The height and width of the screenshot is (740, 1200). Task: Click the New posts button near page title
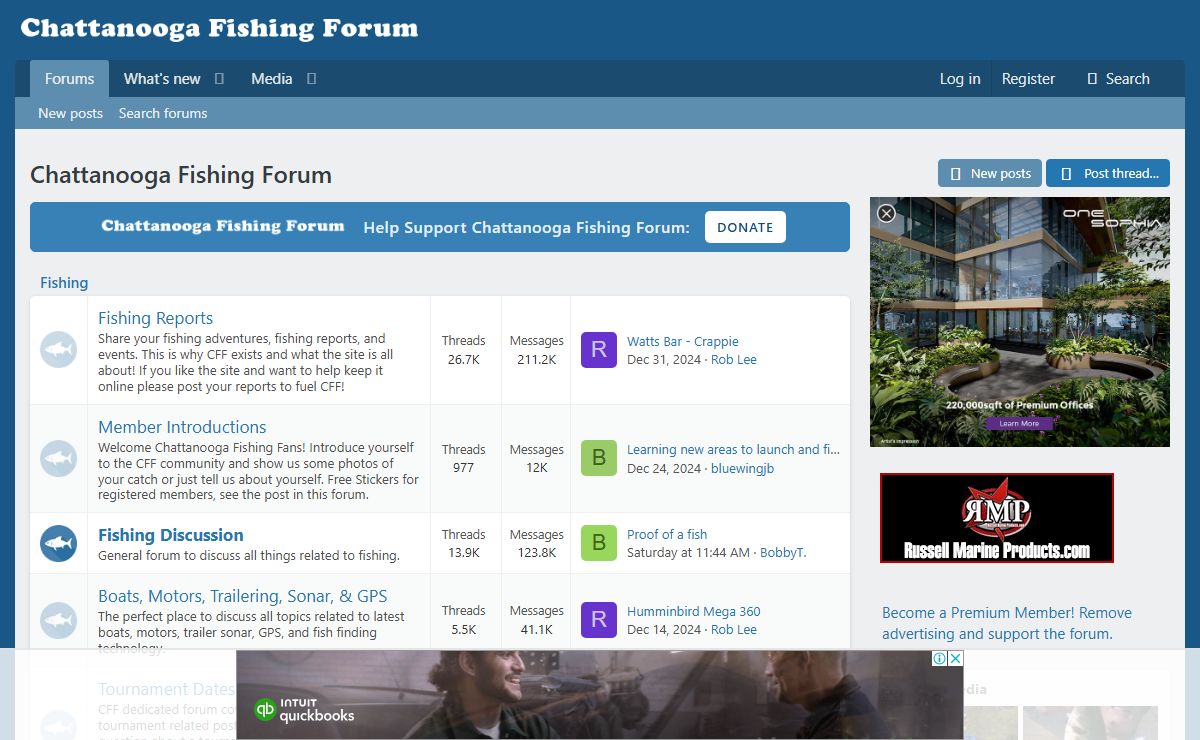[990, 173]
